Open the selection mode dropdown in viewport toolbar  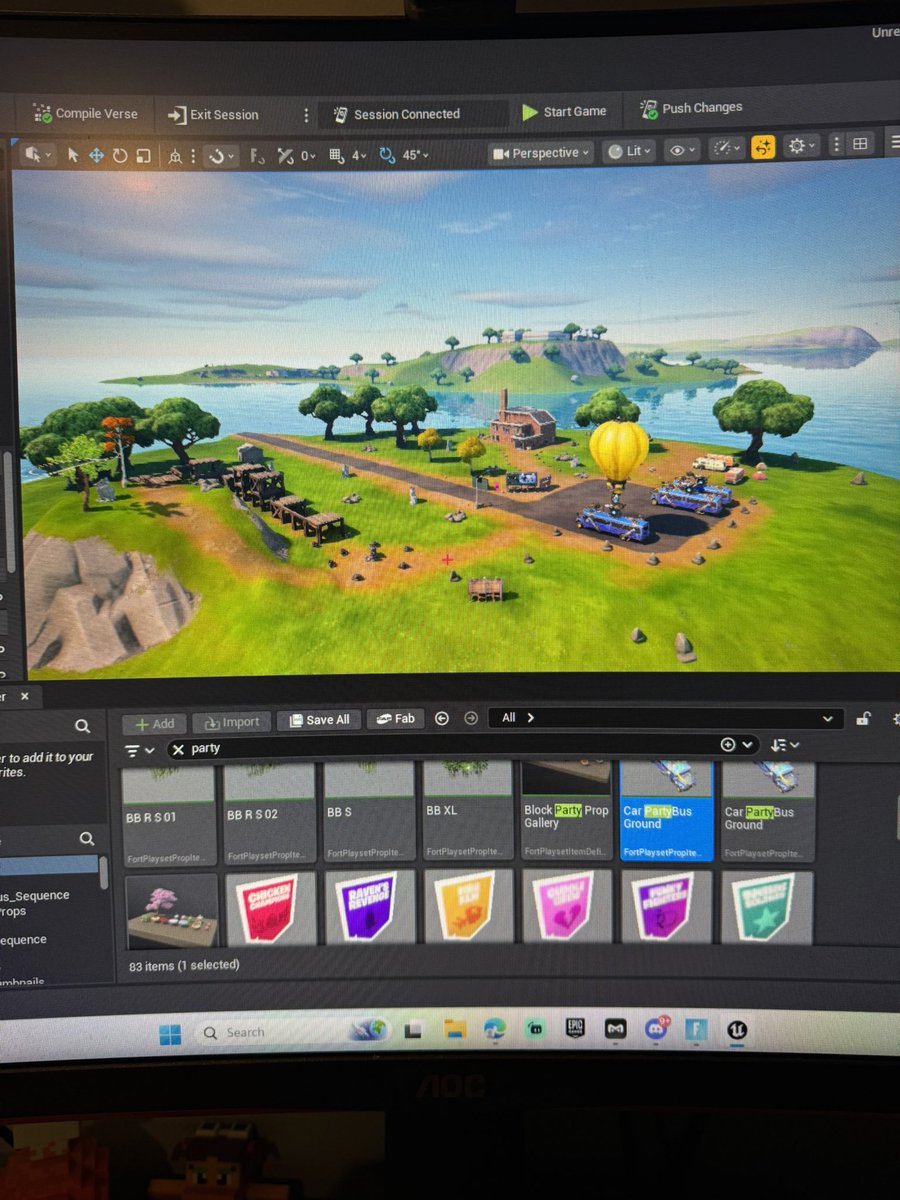pyautogui.click(x=38, y=155)
